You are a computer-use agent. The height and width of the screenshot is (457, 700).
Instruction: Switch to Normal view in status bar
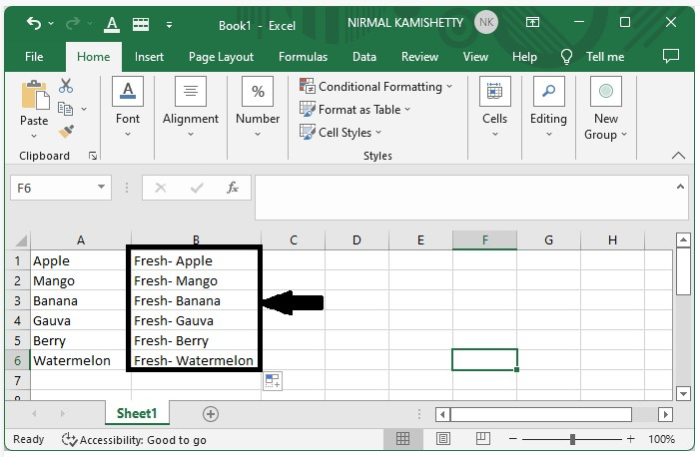point(403,439)
